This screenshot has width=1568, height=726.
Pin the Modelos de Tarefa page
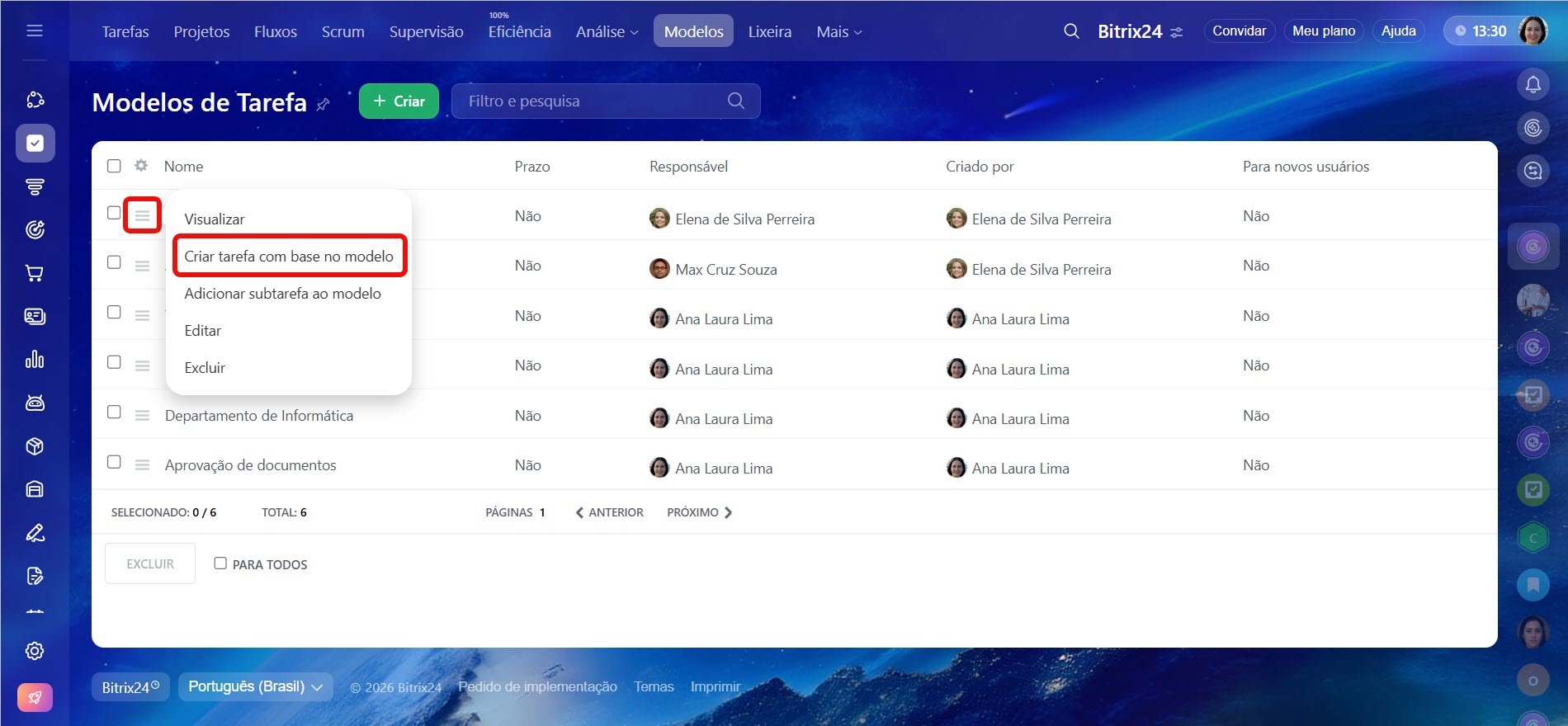coord(324,104)
